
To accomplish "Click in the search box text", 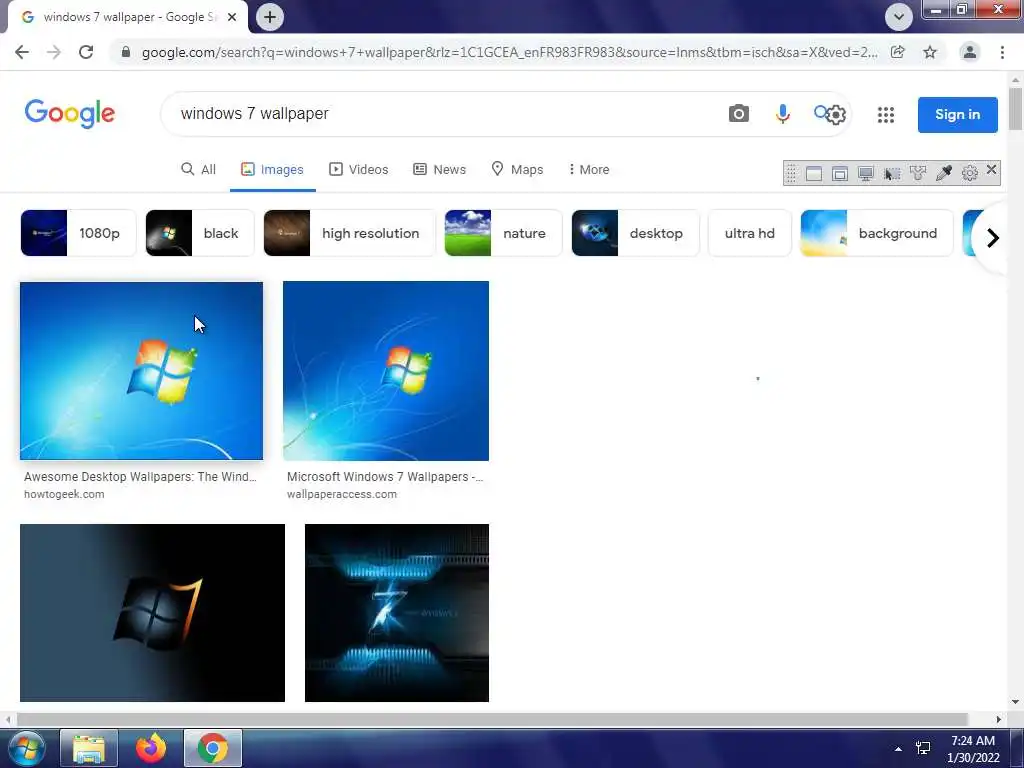I will point(255,114).
